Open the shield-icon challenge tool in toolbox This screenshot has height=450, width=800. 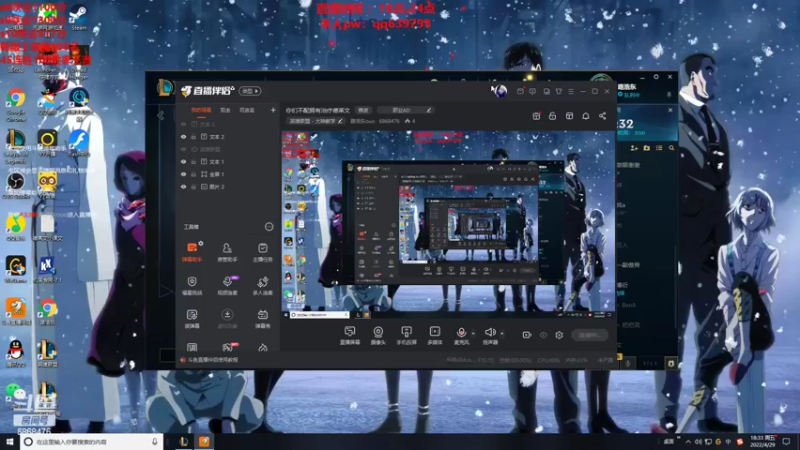192,286
